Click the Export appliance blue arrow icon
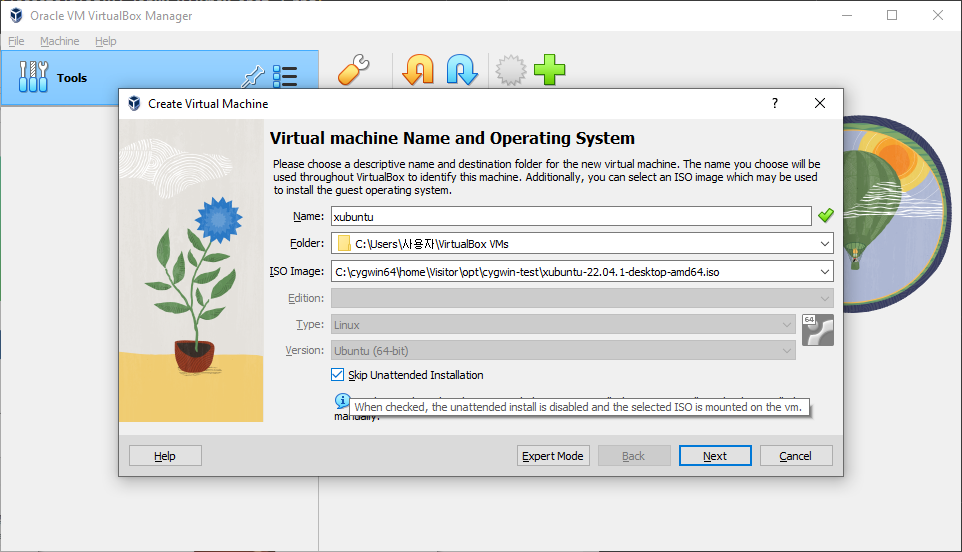The width and height of the screenshot is (962, 552). click(462, 69)
